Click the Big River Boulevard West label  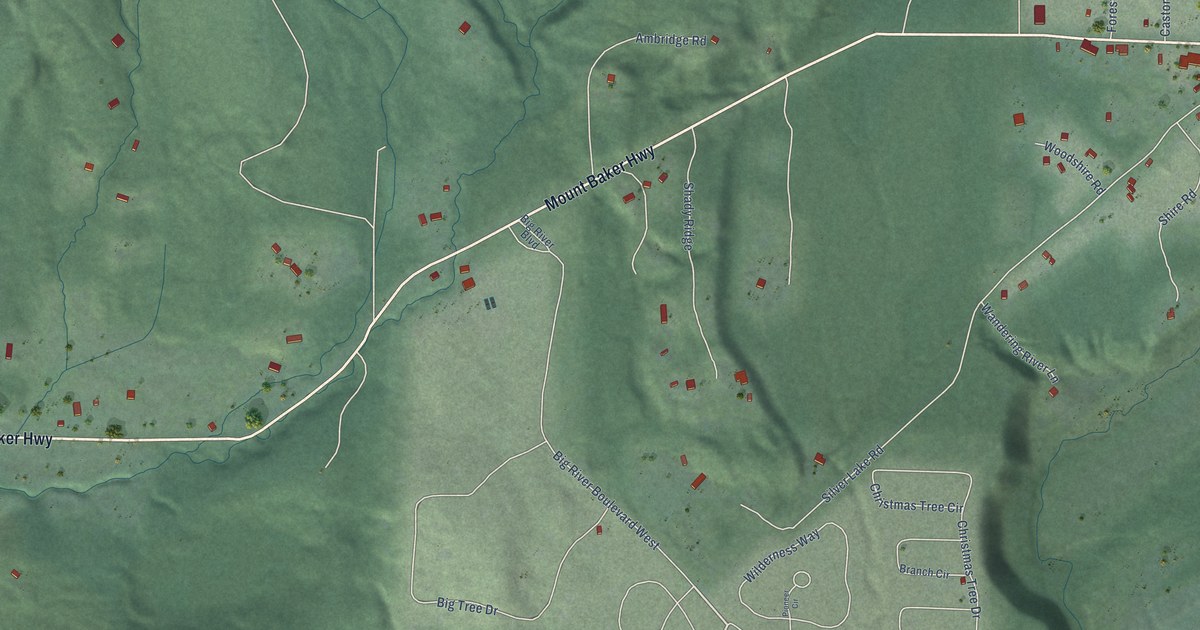tap(606, 500)
